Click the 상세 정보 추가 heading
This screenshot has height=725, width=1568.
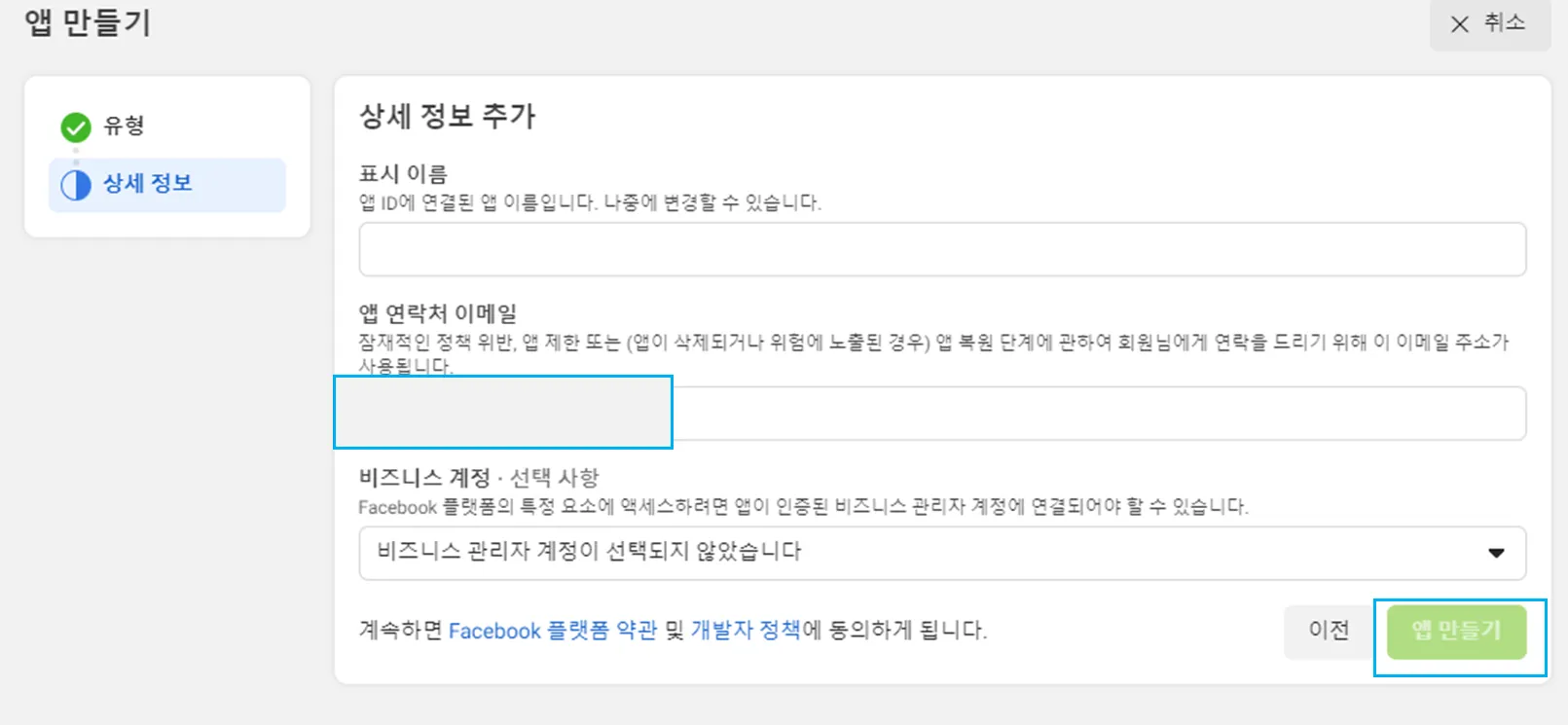[448, 117]
